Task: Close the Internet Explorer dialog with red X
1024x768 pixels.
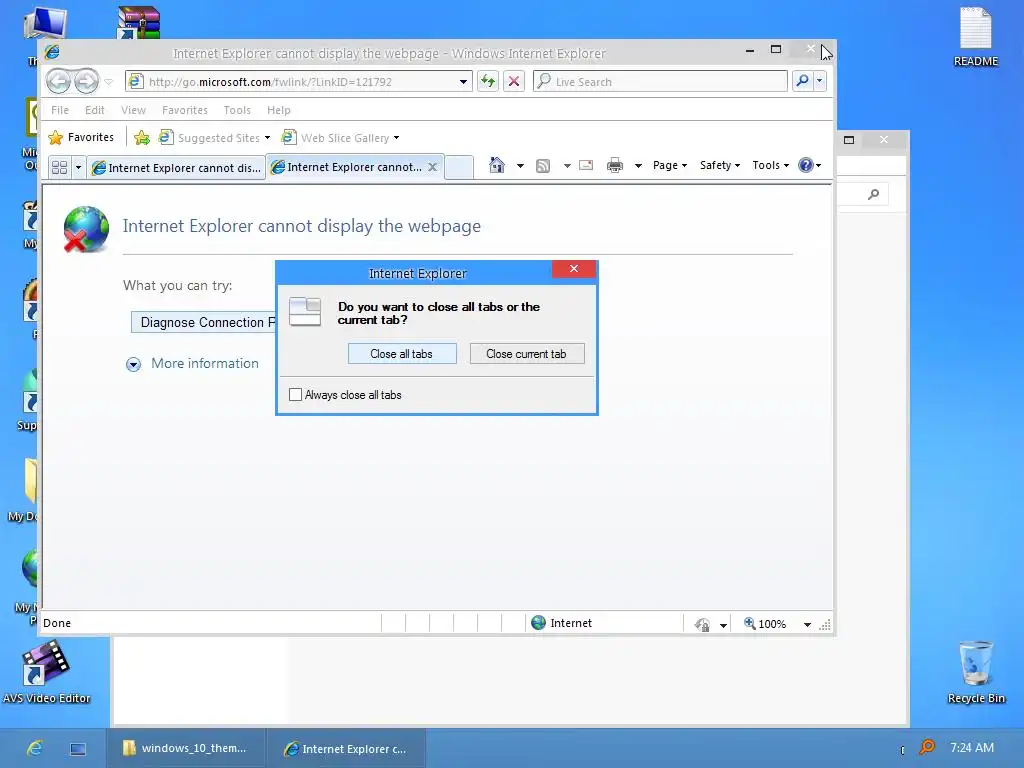Action: 573,268
